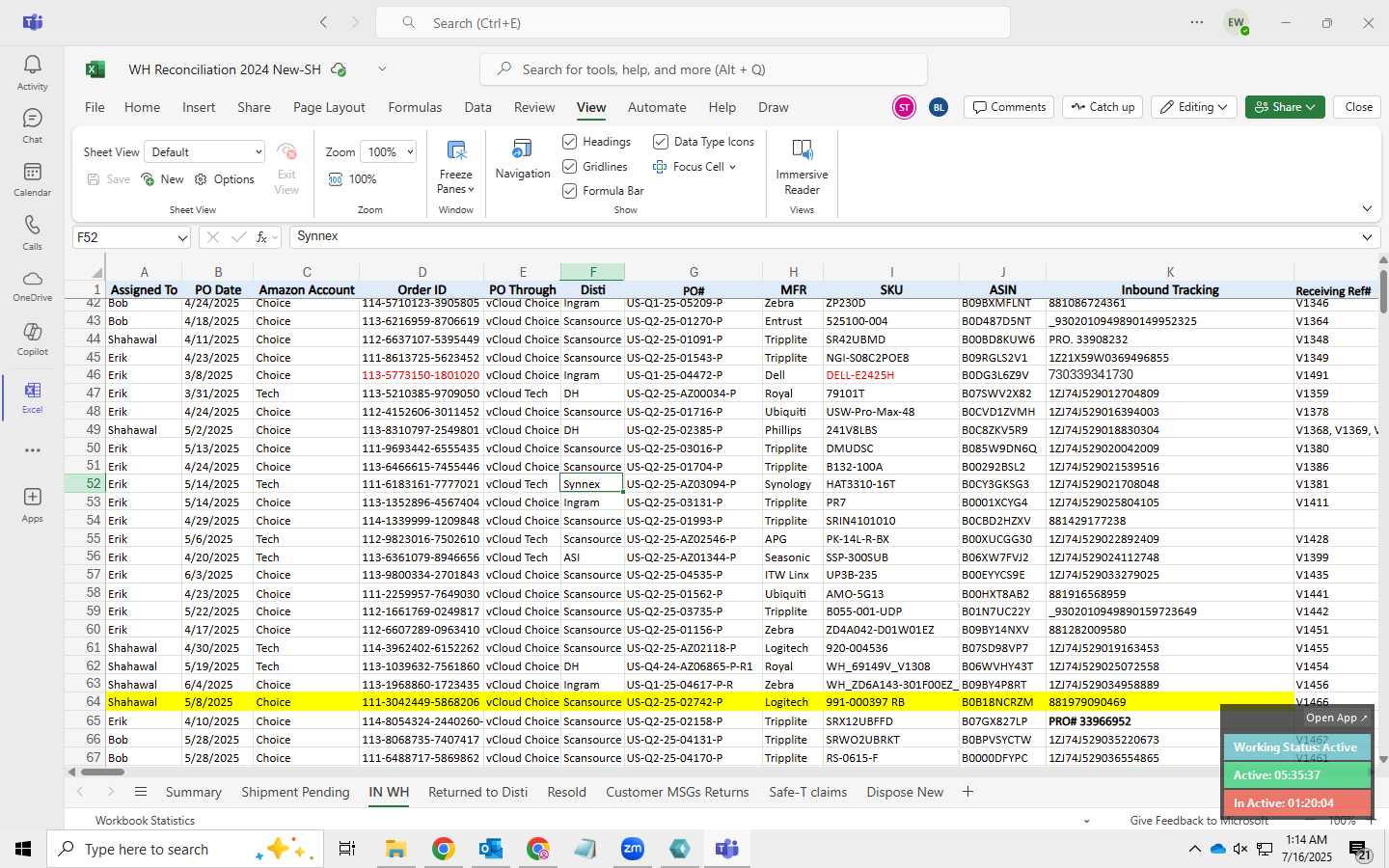The height and width of the screenshot is (868, 1389).
Task: Toggle the Headings checkbox
Action: [569, 142]
